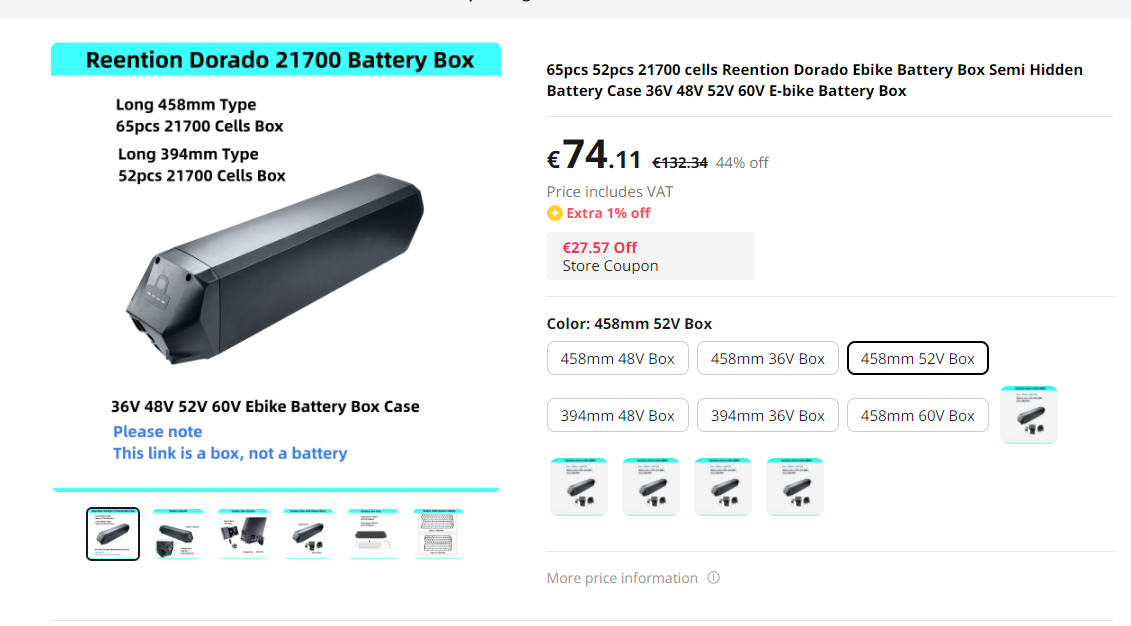Select the currently highlighted first gallery thumbnail
The height and width of the screenshot is (626, 1131).
click(x=113, y=533)
